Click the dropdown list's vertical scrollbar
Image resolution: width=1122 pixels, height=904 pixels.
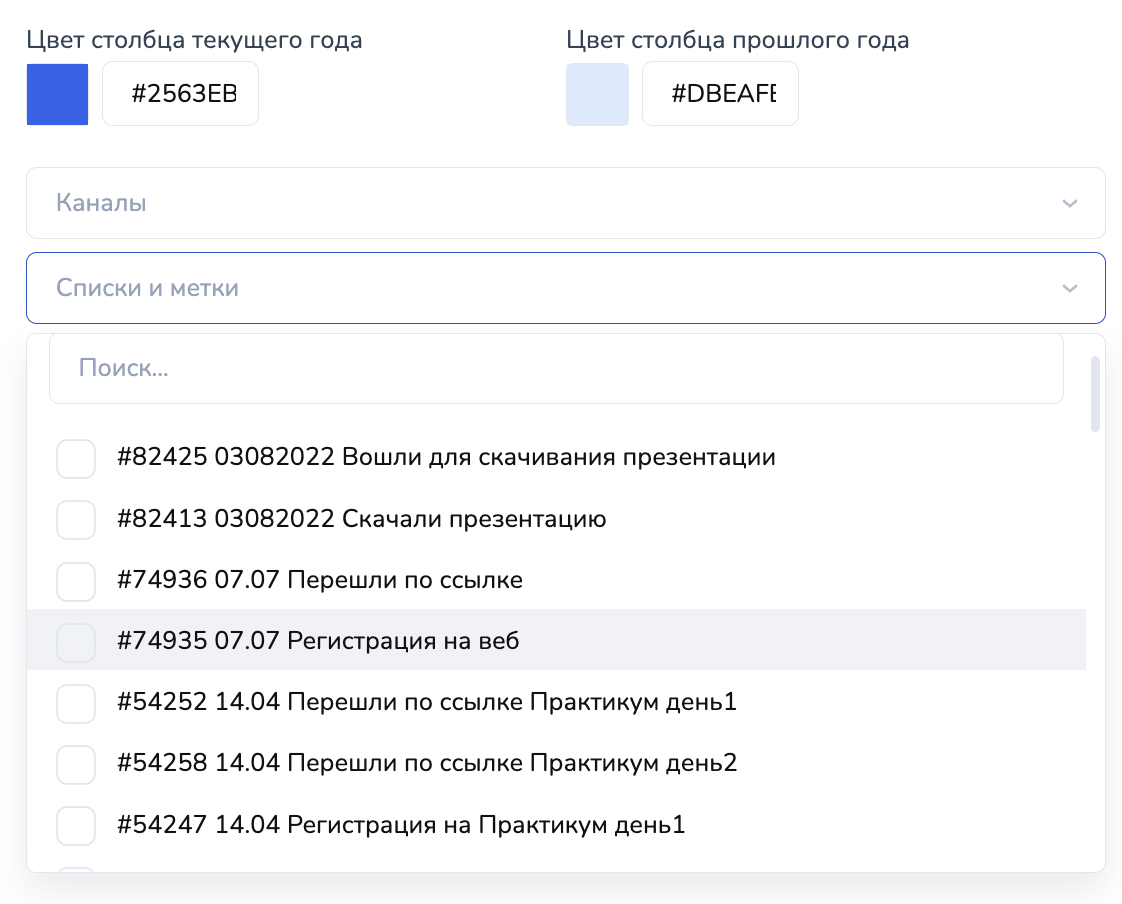tap(1095, 394)
